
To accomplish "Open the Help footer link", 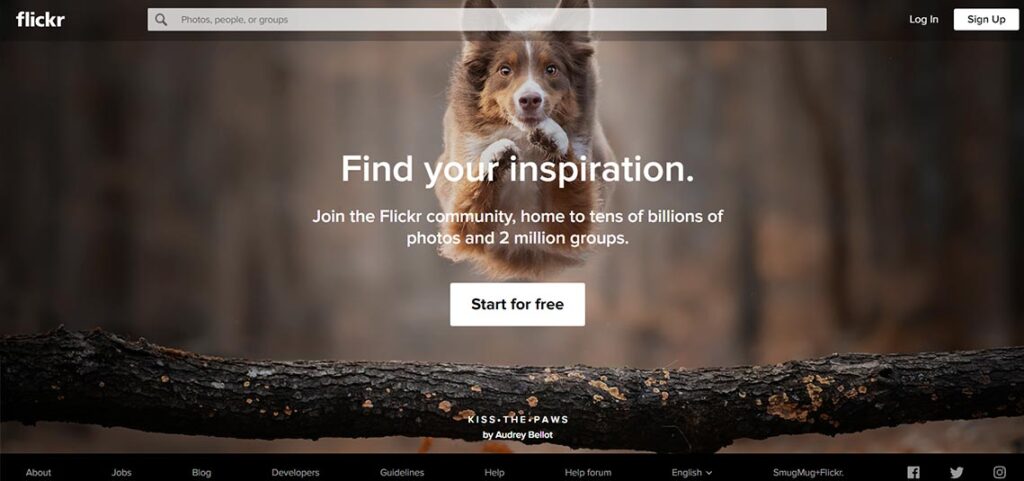I will pos(494,473).
